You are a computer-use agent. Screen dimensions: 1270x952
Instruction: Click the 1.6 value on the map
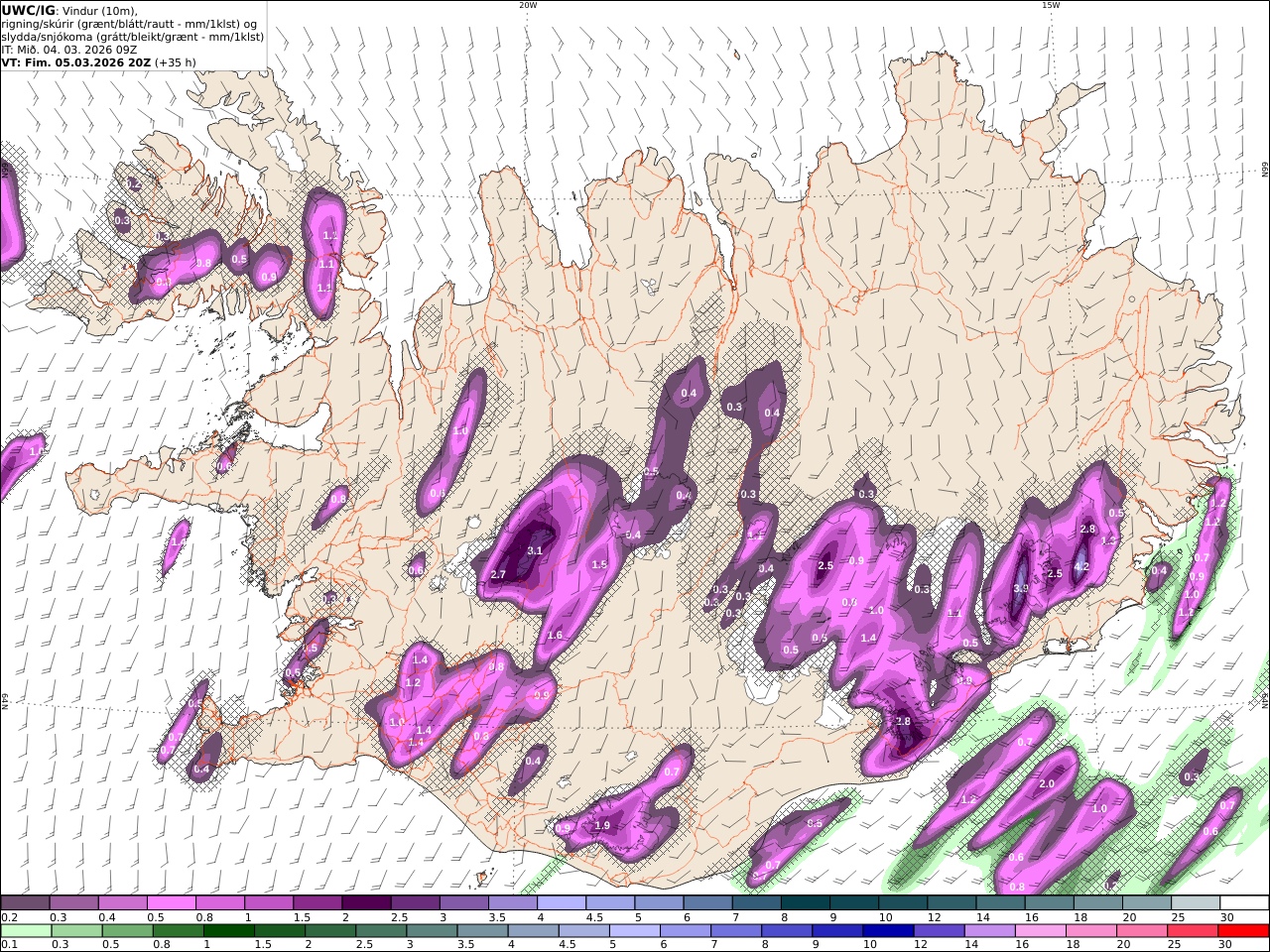point(555,636)
